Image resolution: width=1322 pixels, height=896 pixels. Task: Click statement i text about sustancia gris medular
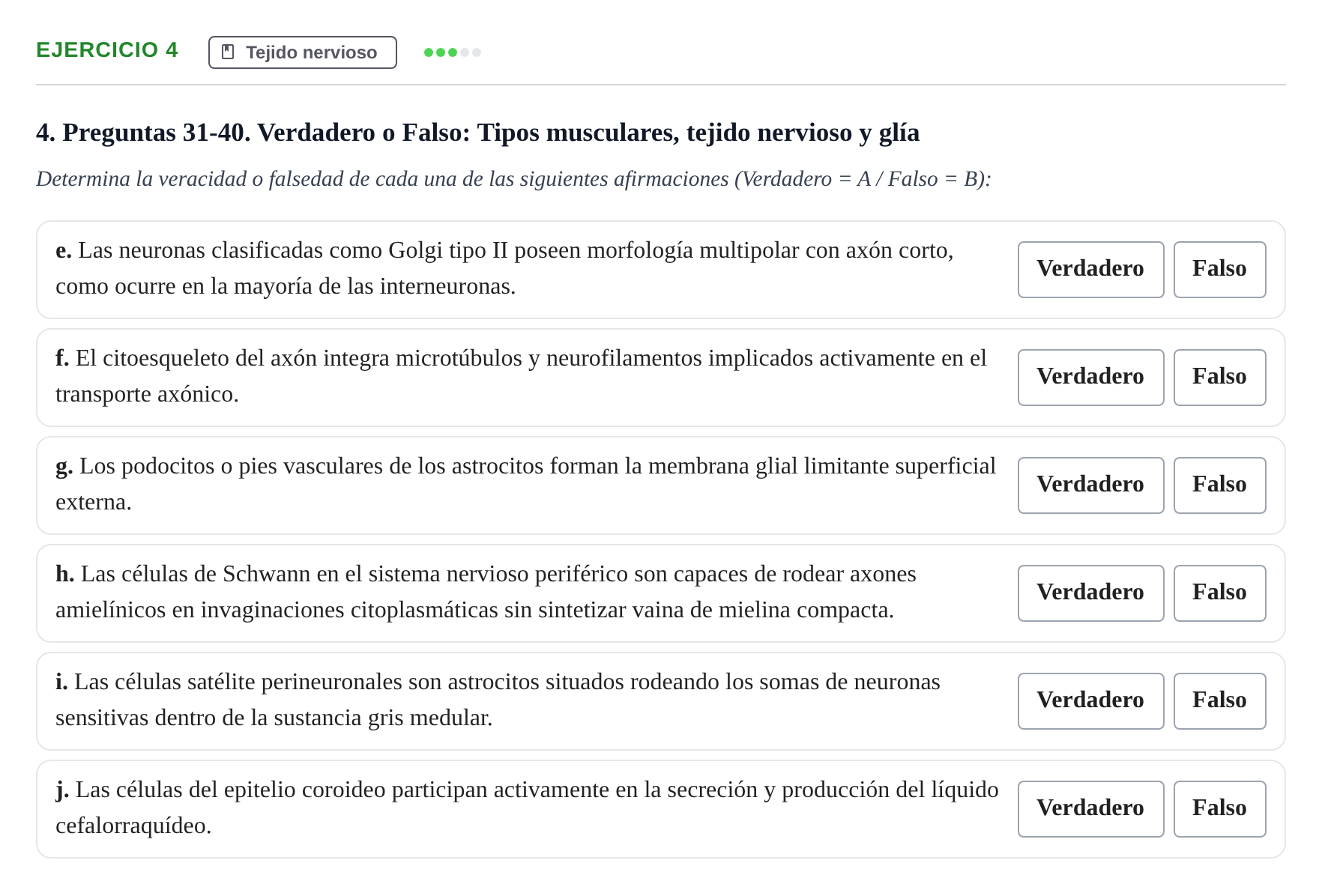498,700
